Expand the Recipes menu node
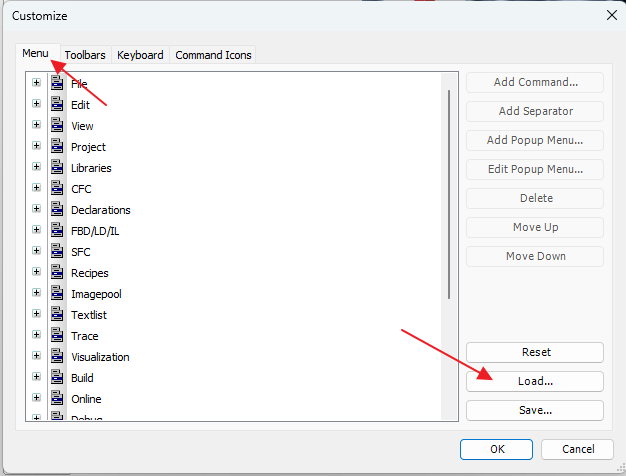This screenshot has height=476, width=626. [x=36, y=272]
